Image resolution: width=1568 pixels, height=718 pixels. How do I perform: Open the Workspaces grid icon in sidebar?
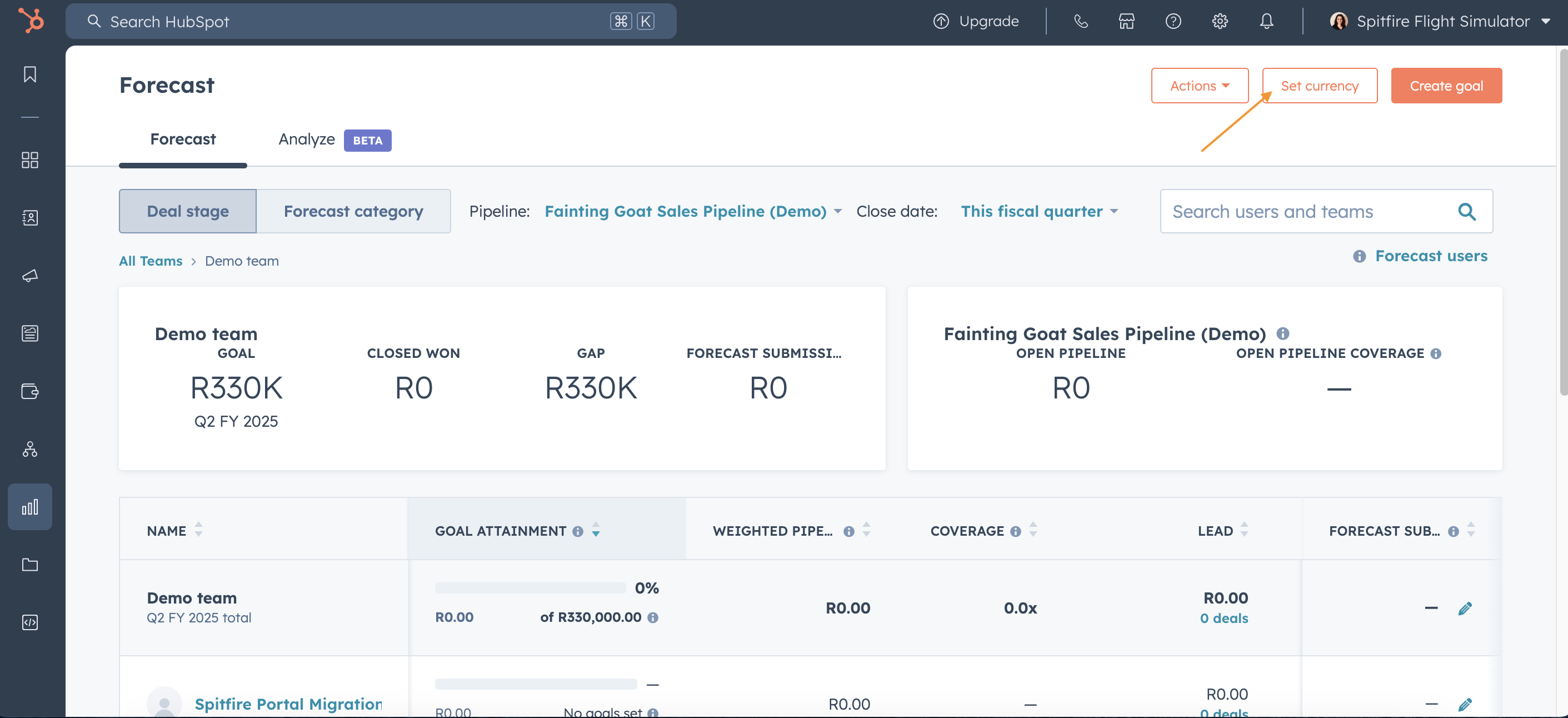30,160
